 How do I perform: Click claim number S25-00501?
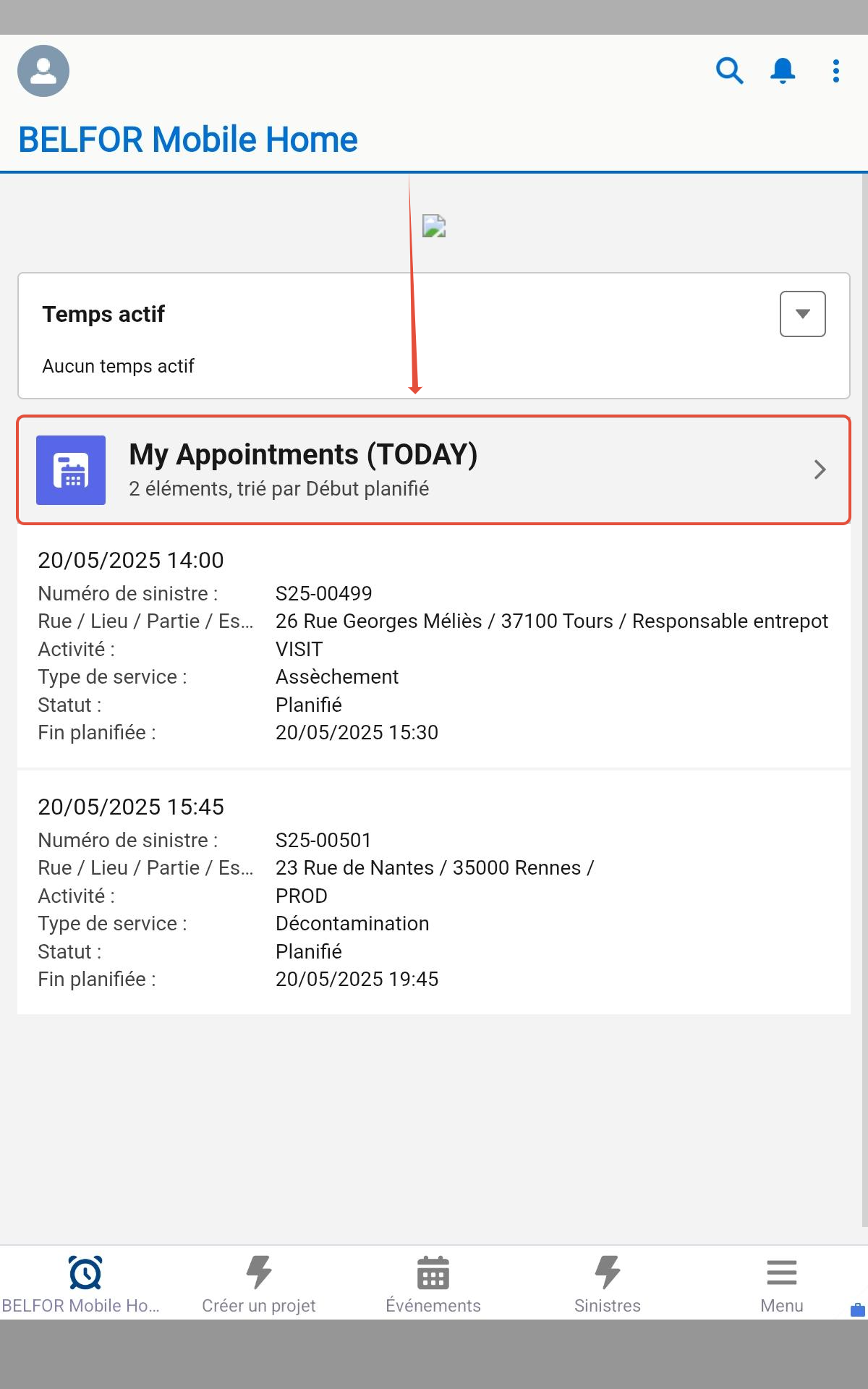tap(323, 840)
